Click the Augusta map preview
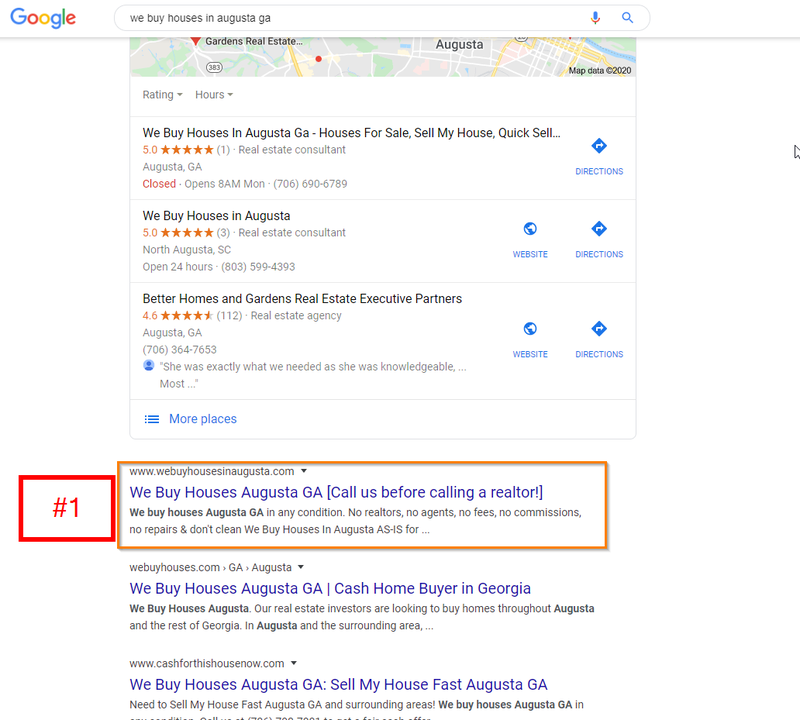The image size is (800, 720). tap(383, 57)
